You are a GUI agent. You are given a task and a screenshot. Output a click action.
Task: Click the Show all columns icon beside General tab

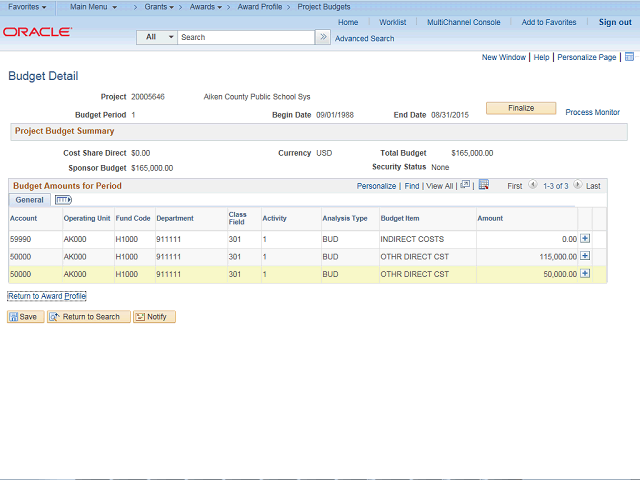[63, 200]
